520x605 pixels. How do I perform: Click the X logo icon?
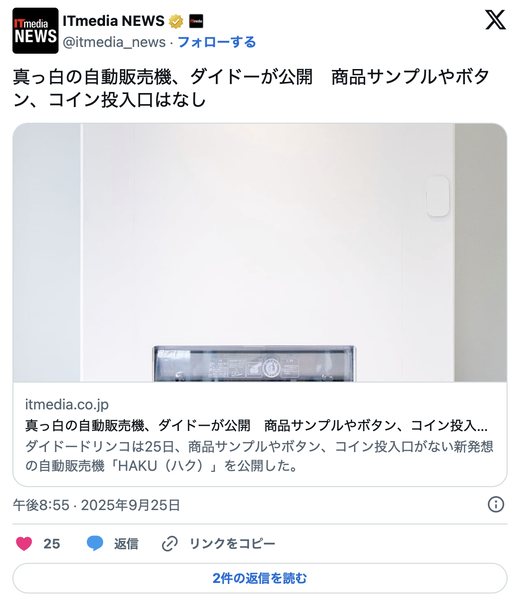(x=495, y=20)
